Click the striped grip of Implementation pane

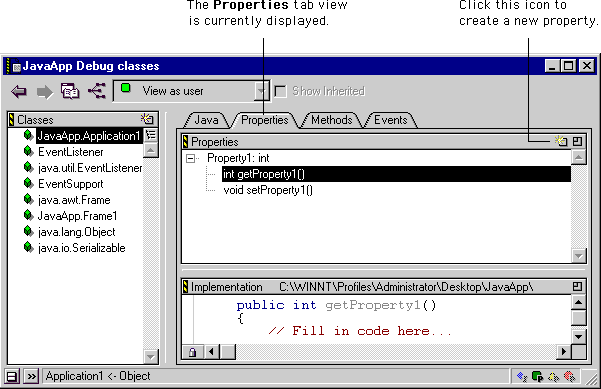click(186, 287)
